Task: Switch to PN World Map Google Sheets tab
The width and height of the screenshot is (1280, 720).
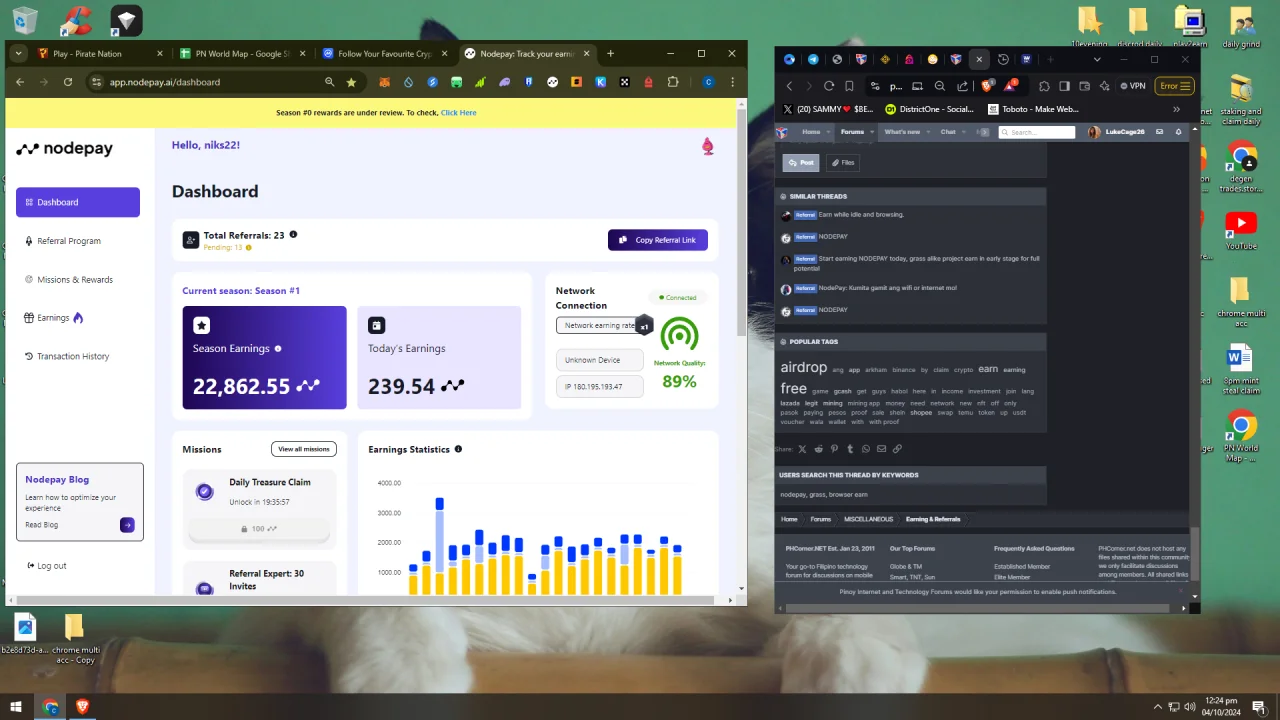Action: coord(243,54)
